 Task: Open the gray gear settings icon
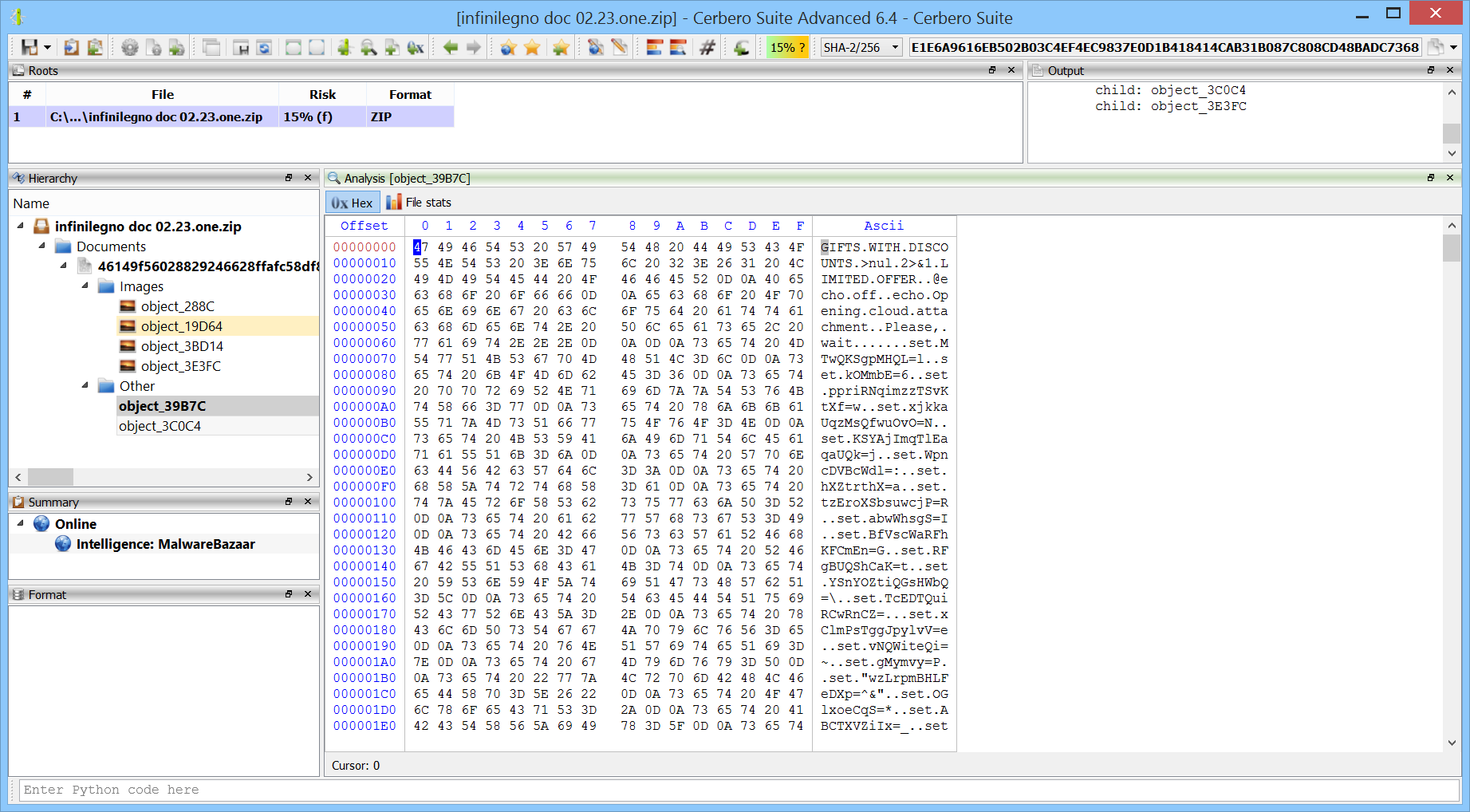[130, 48]
